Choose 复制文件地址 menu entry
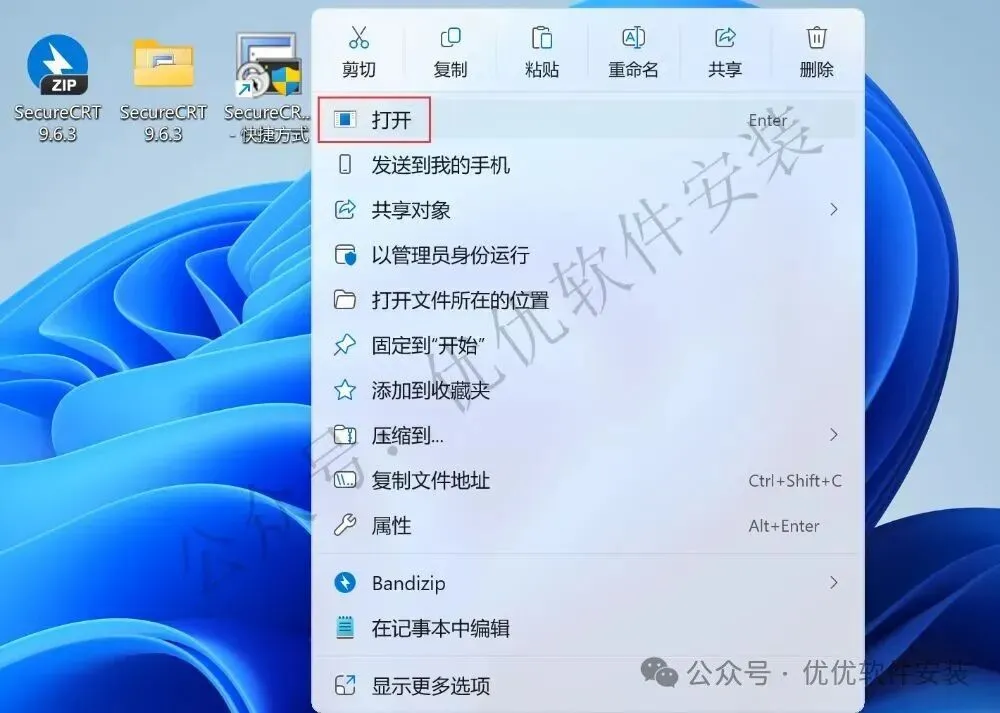 coord(587,480)
